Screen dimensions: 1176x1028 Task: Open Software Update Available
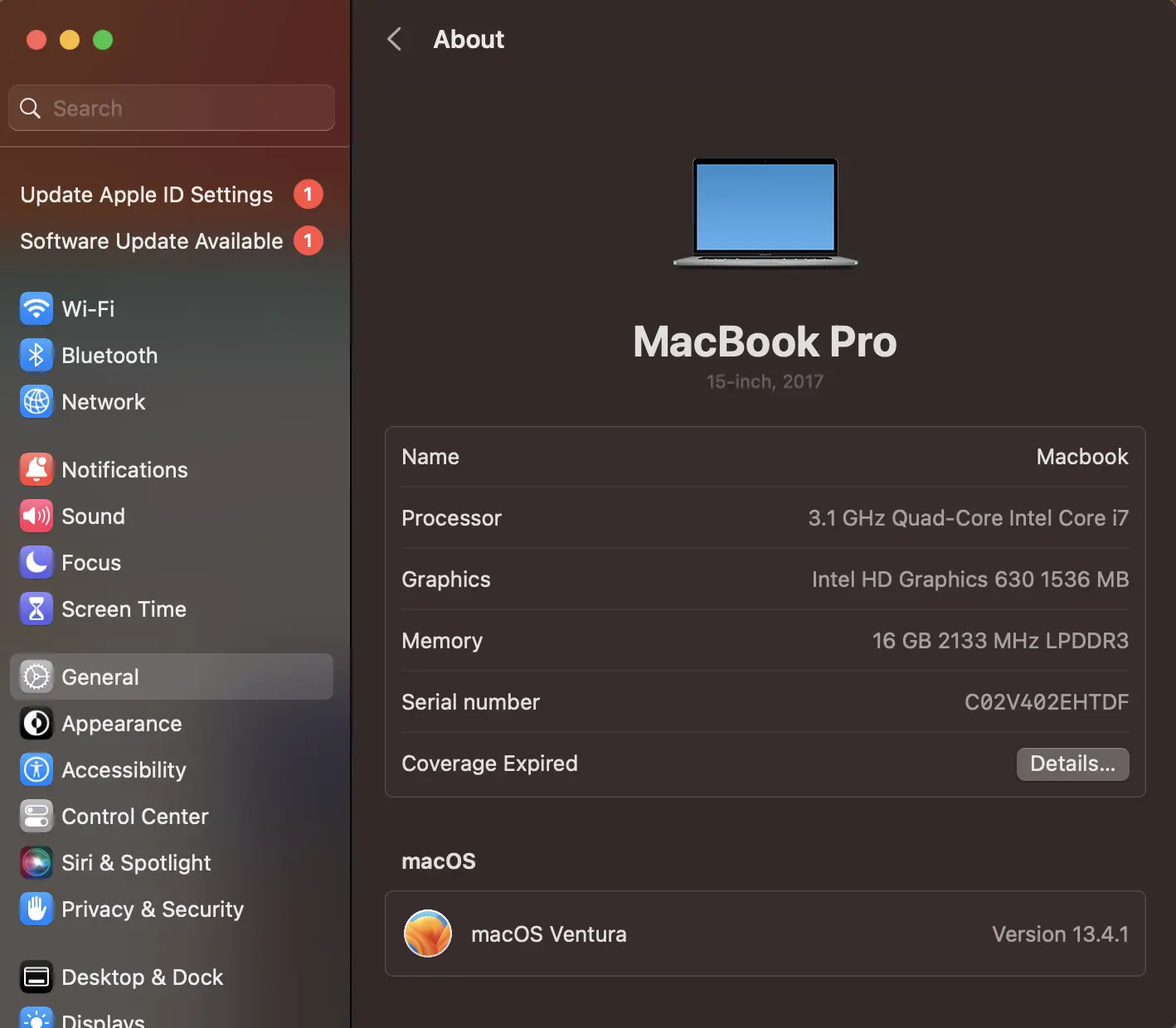[x=151, y=241]
